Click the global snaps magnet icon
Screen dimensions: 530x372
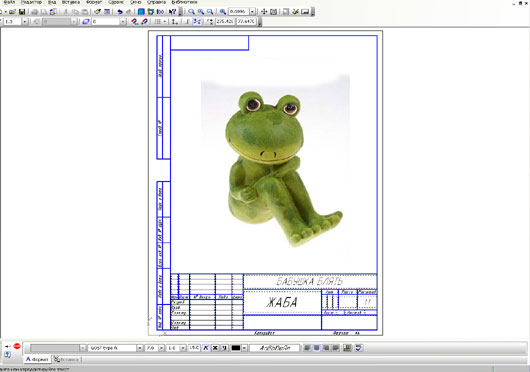tap(134, 21)
